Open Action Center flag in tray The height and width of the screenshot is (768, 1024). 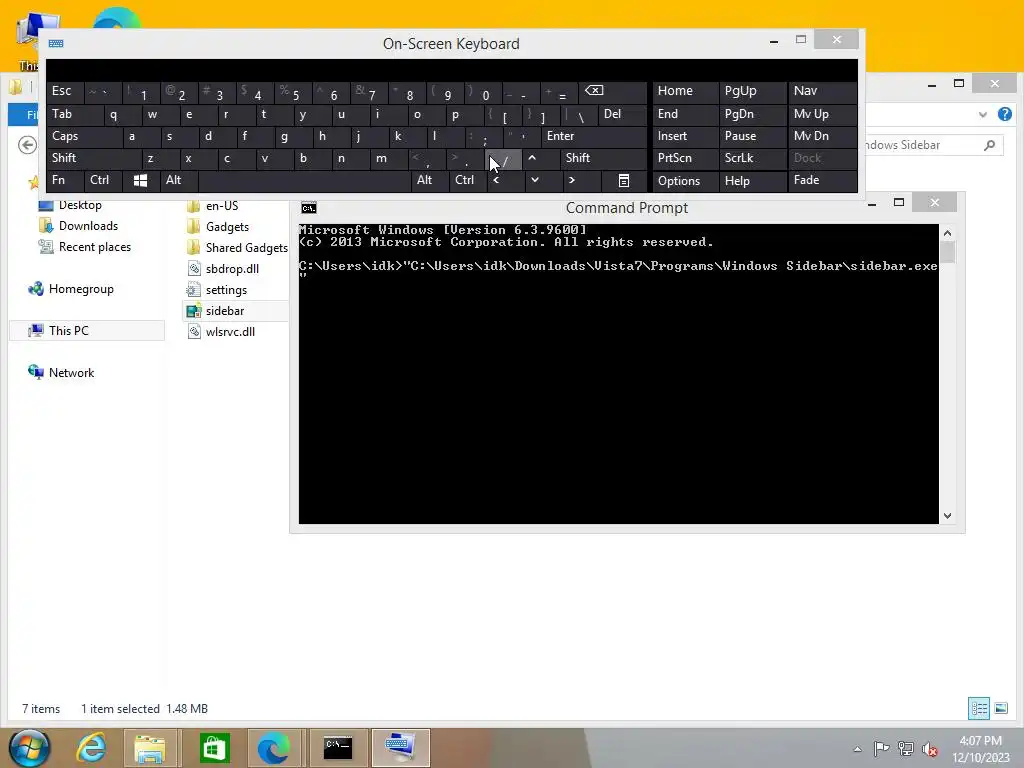click(881, 748)
